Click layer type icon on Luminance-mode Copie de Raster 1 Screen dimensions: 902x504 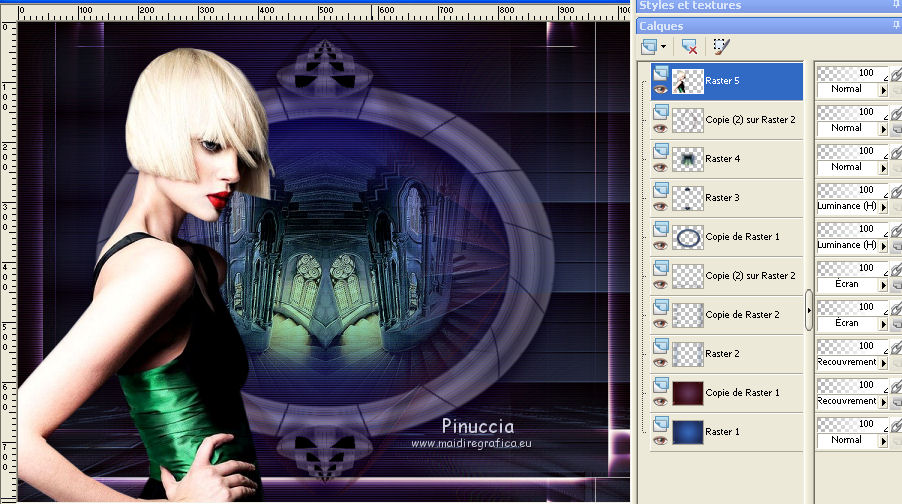tap(660, 228)
